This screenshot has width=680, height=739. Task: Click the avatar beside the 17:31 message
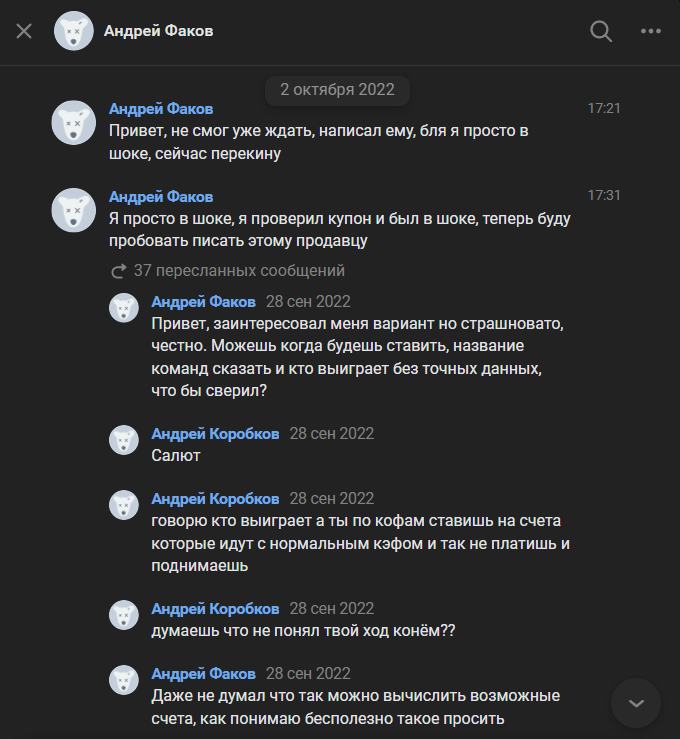pos(73,210)
